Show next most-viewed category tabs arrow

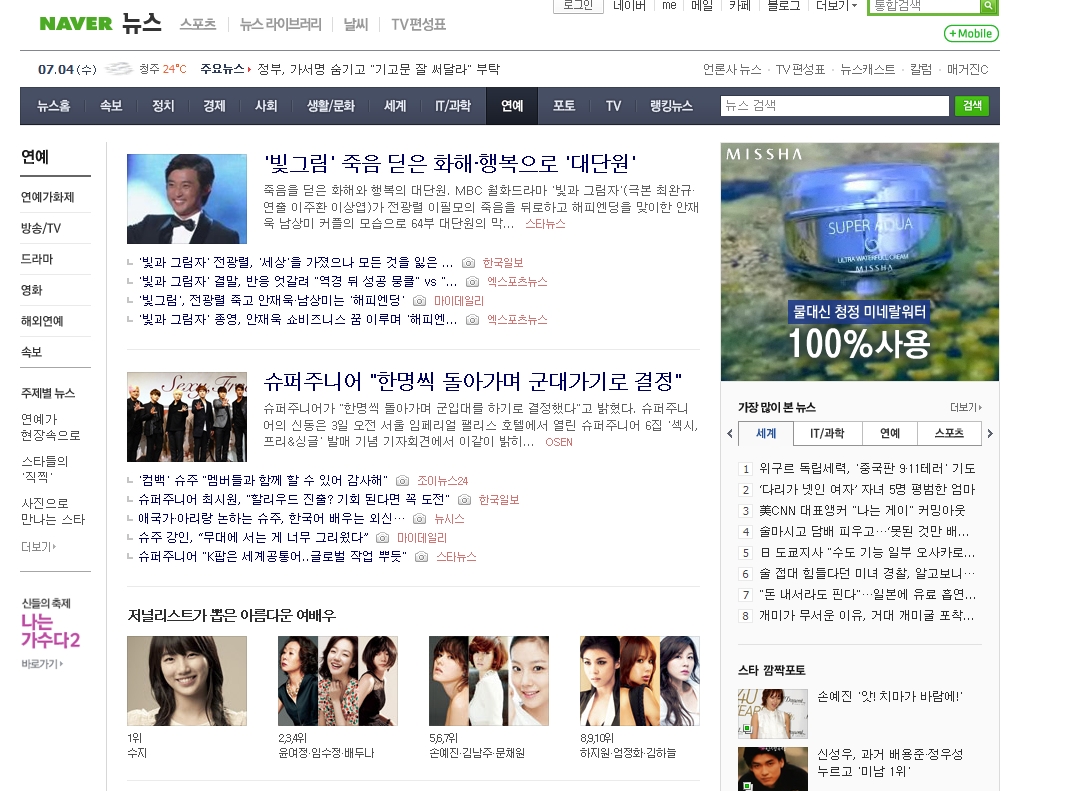pyautogui.click(x=990, y=434)
